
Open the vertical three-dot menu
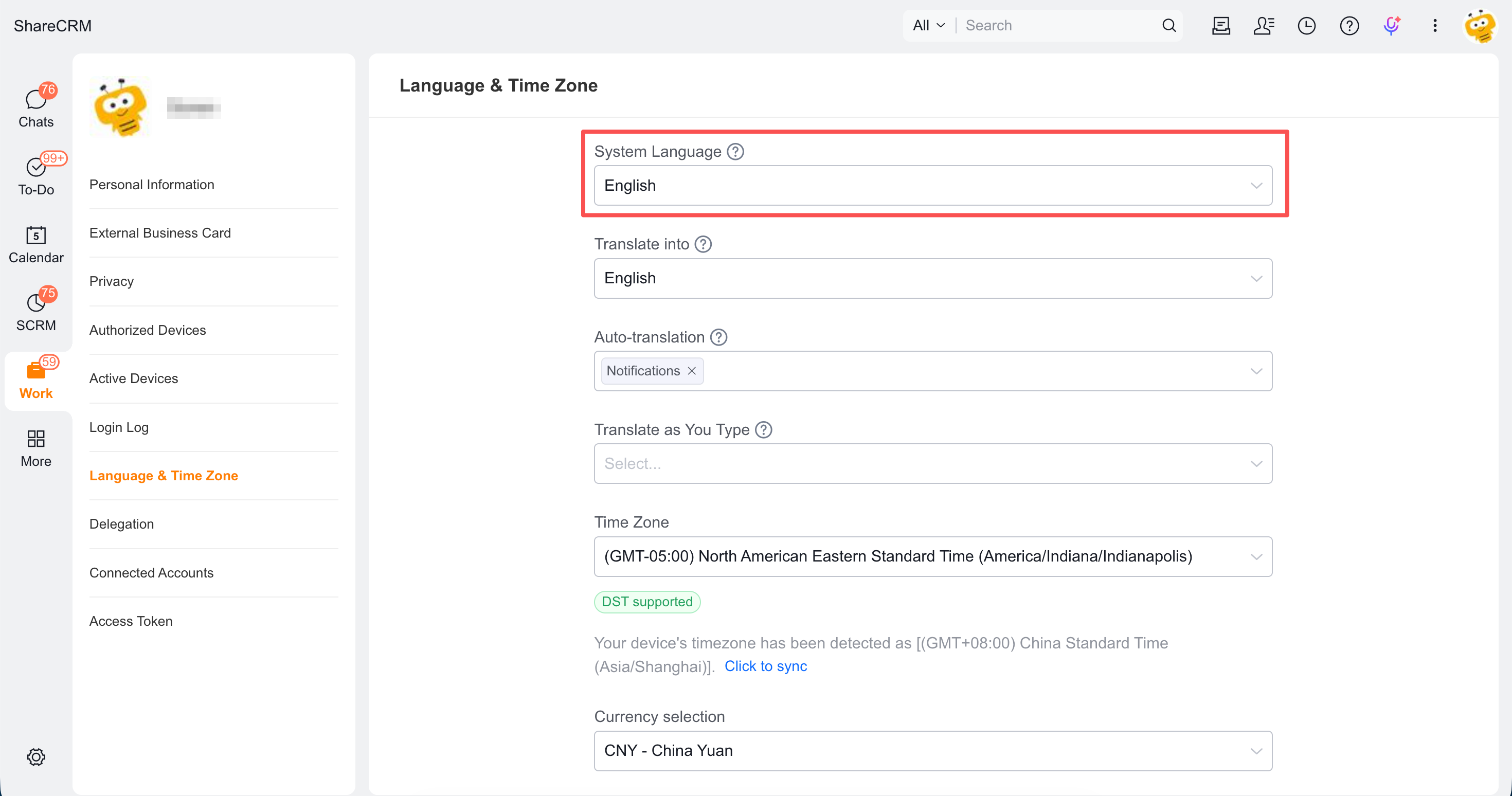point(1435,25)
